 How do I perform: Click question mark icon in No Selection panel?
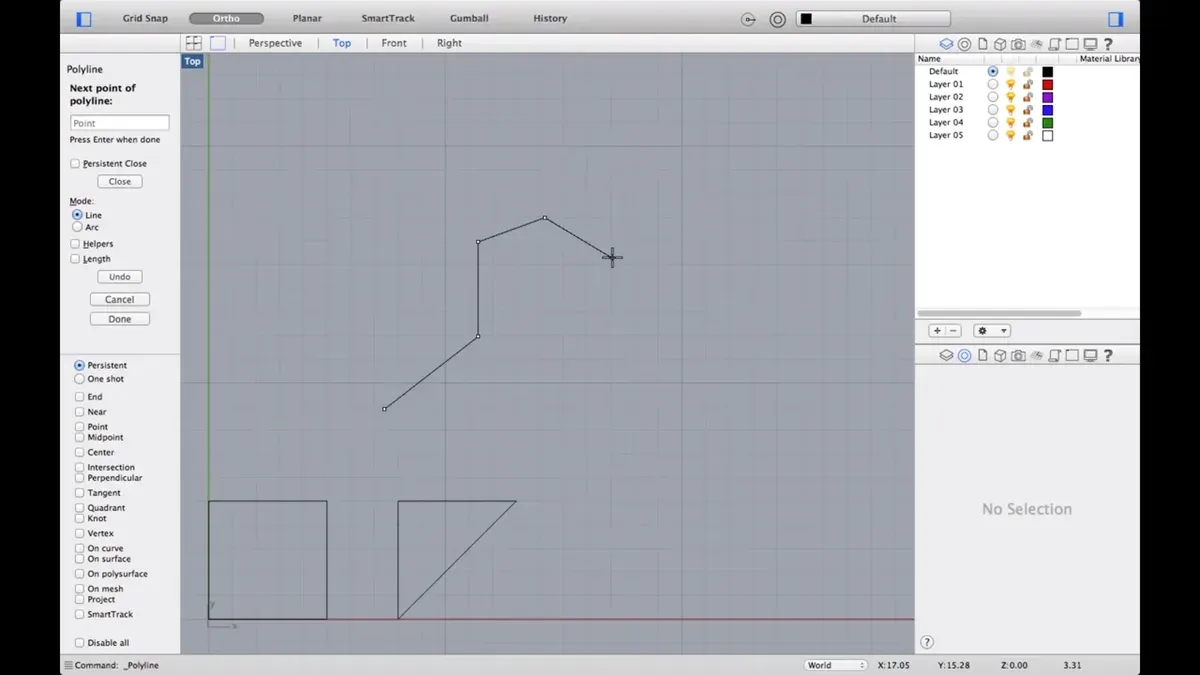pos(1108,355)
